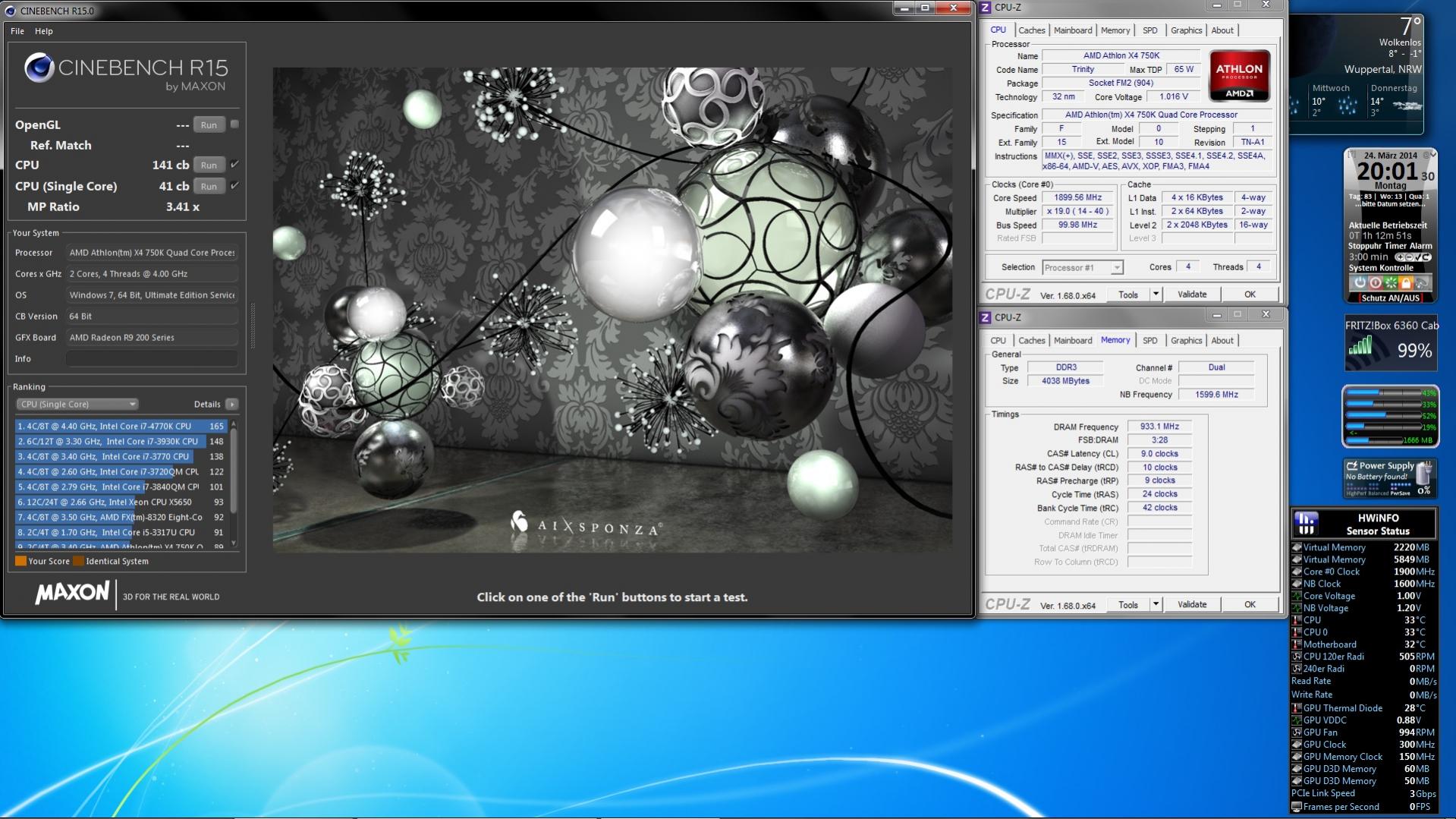Viewport: 1456px width, 819px height.
Task: Open the ranking type dropdown CPU (Single Core)
Action: point(77,405)
